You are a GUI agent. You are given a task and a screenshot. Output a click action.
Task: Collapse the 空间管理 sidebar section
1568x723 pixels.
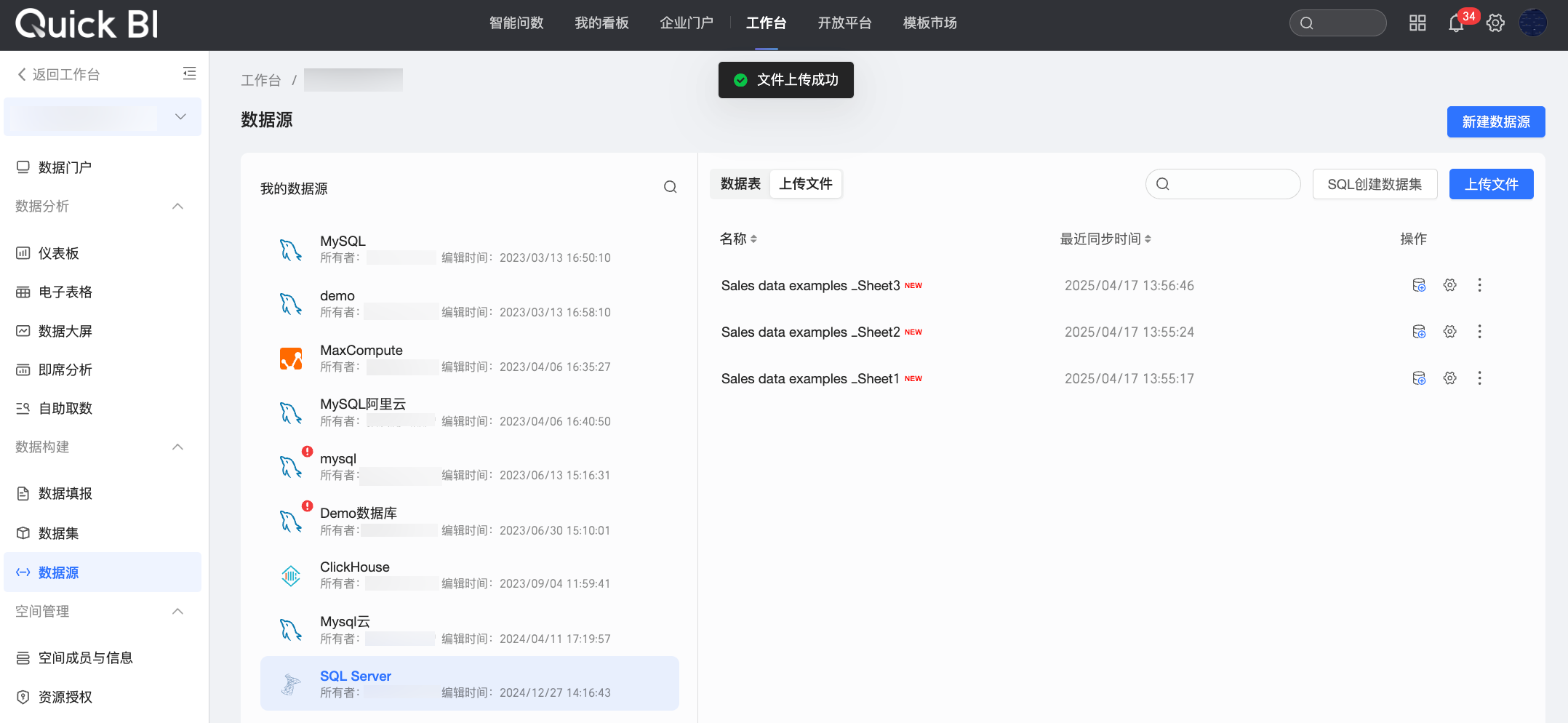click(x=177, y=612)
